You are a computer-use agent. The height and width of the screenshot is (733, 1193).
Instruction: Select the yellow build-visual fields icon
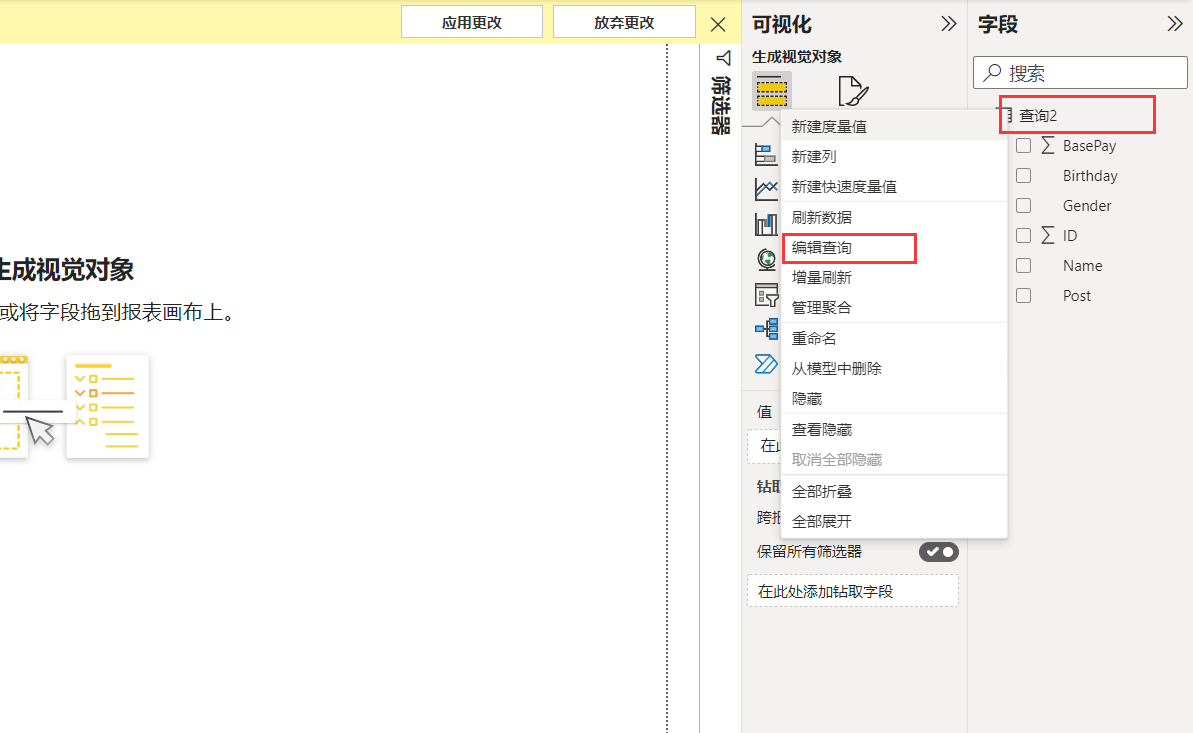coord(771,91)
